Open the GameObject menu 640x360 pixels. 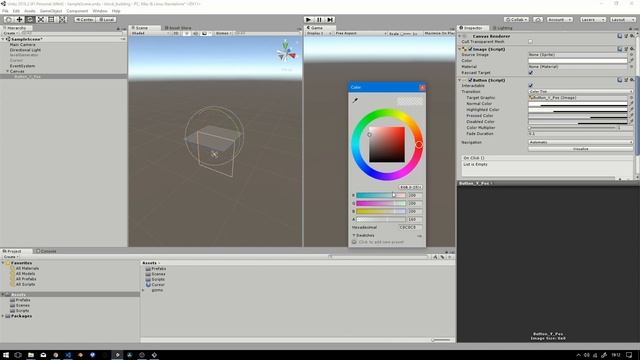pos(51,11)
